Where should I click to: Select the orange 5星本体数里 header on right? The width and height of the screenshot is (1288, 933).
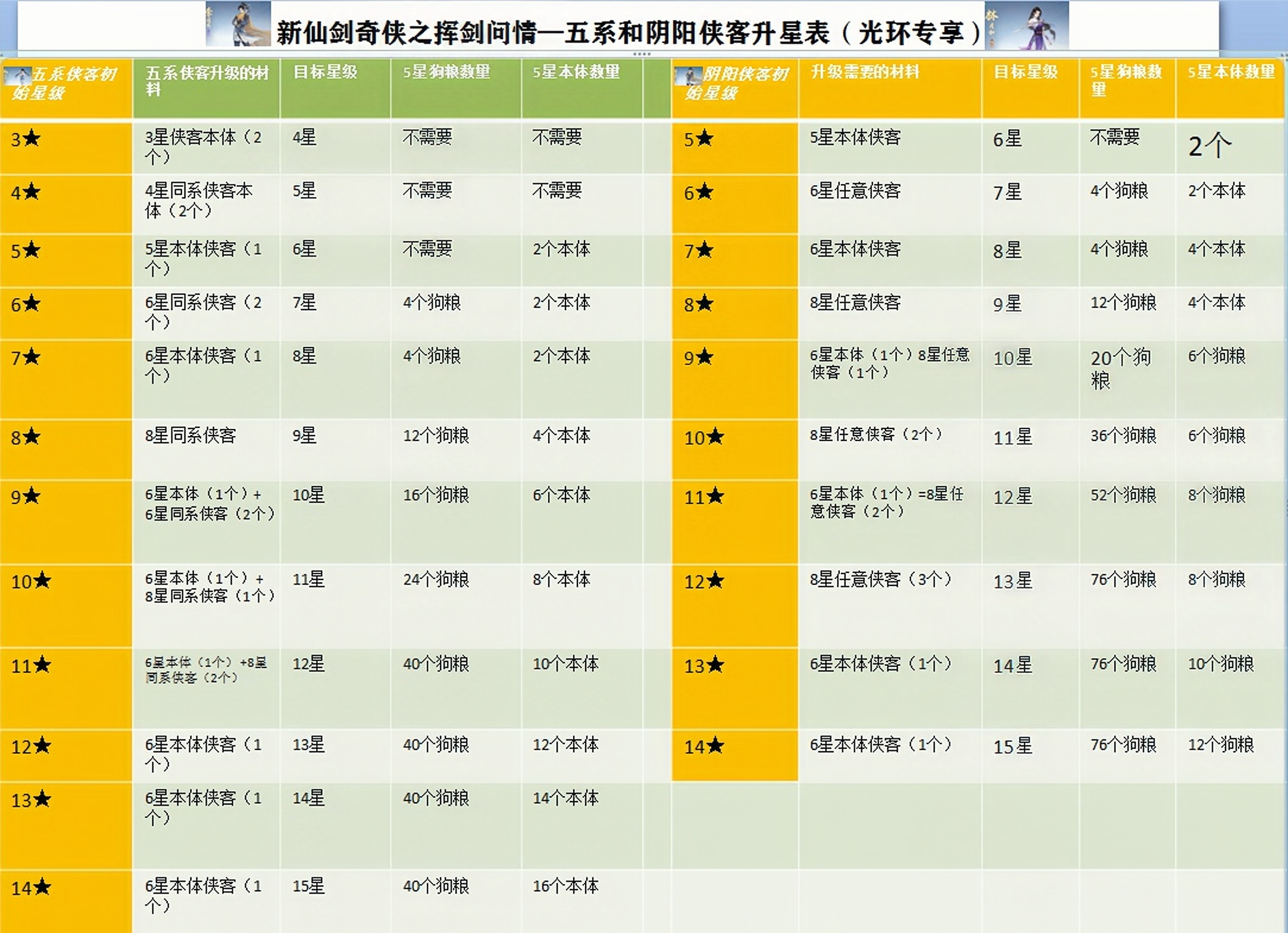1230,73
